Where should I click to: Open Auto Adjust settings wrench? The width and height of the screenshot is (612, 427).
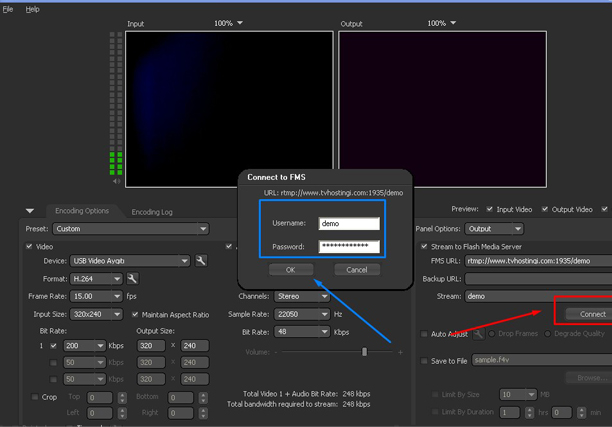[478, 334]
